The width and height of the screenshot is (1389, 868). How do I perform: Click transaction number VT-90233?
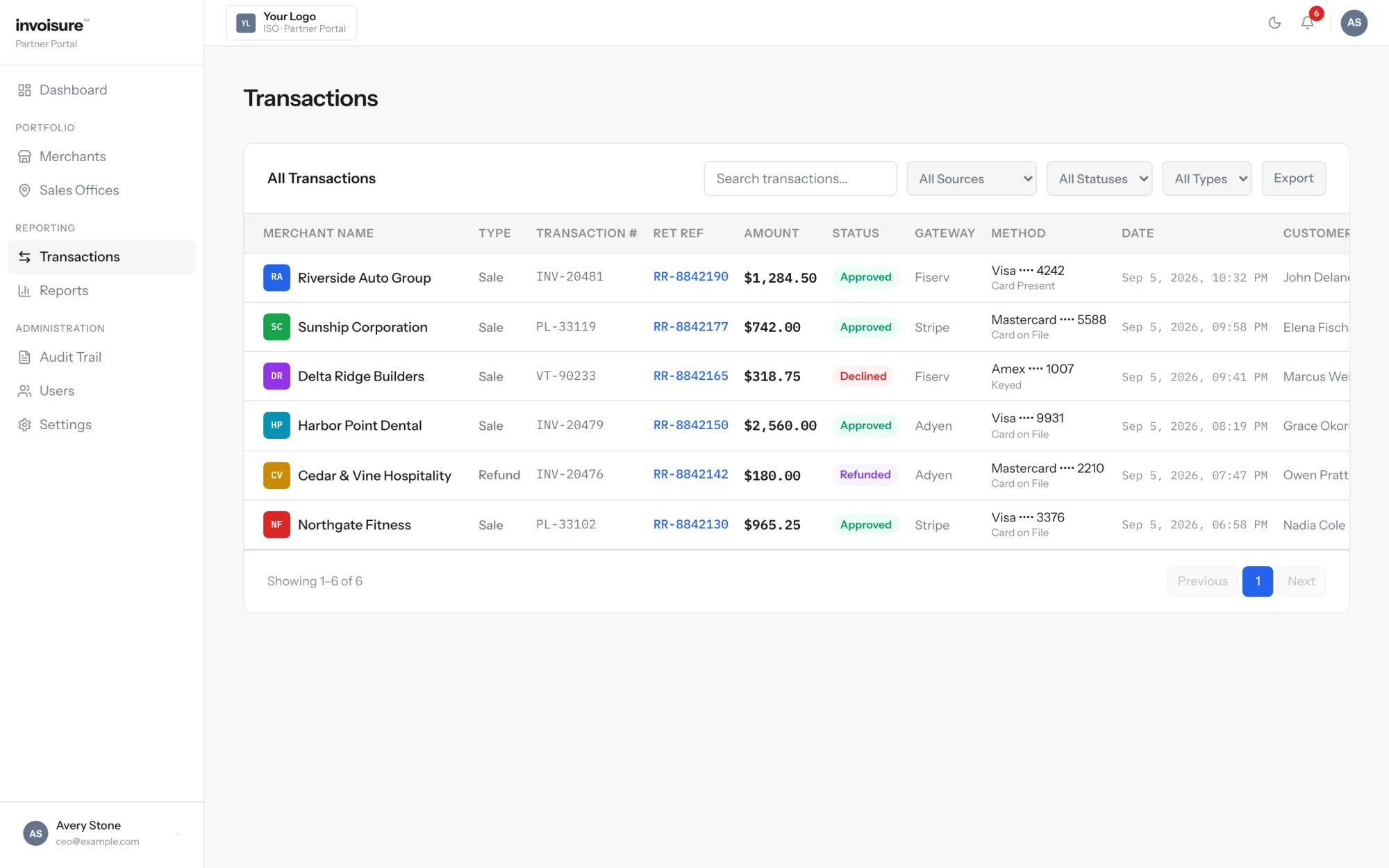(566, 376)
